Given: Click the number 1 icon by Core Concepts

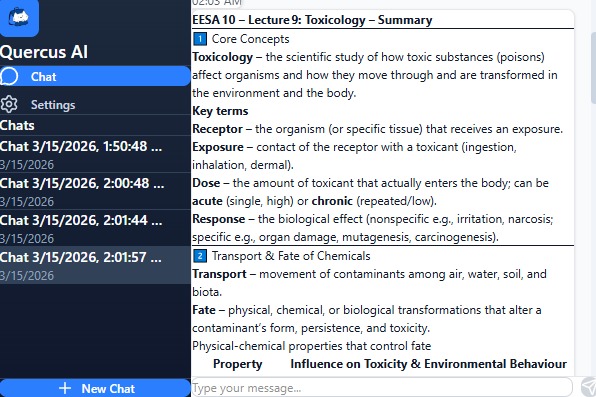Looking at the screenshot, I should (200, 39).
